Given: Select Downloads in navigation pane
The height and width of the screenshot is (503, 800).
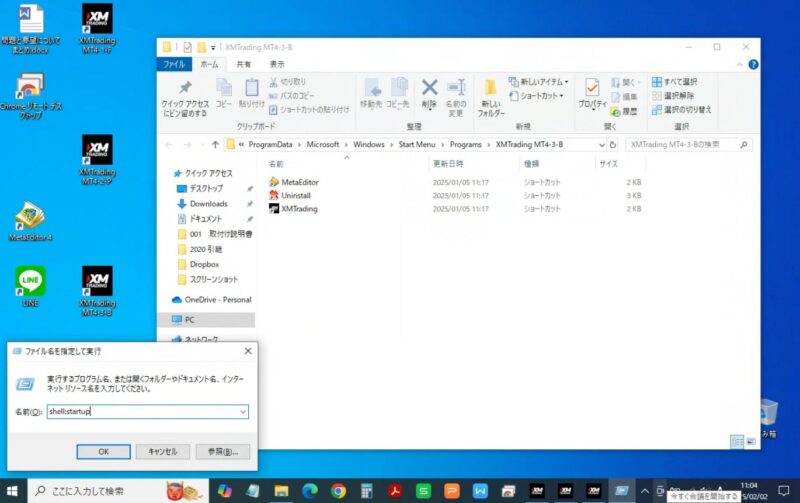Looking at the screenshot, I should (x=208, y=204).
